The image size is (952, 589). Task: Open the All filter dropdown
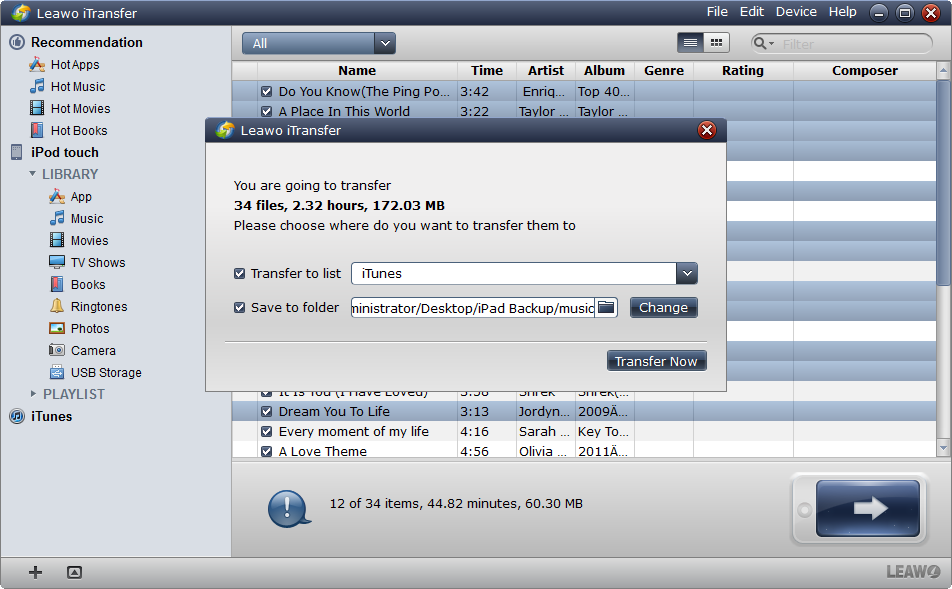319,43
